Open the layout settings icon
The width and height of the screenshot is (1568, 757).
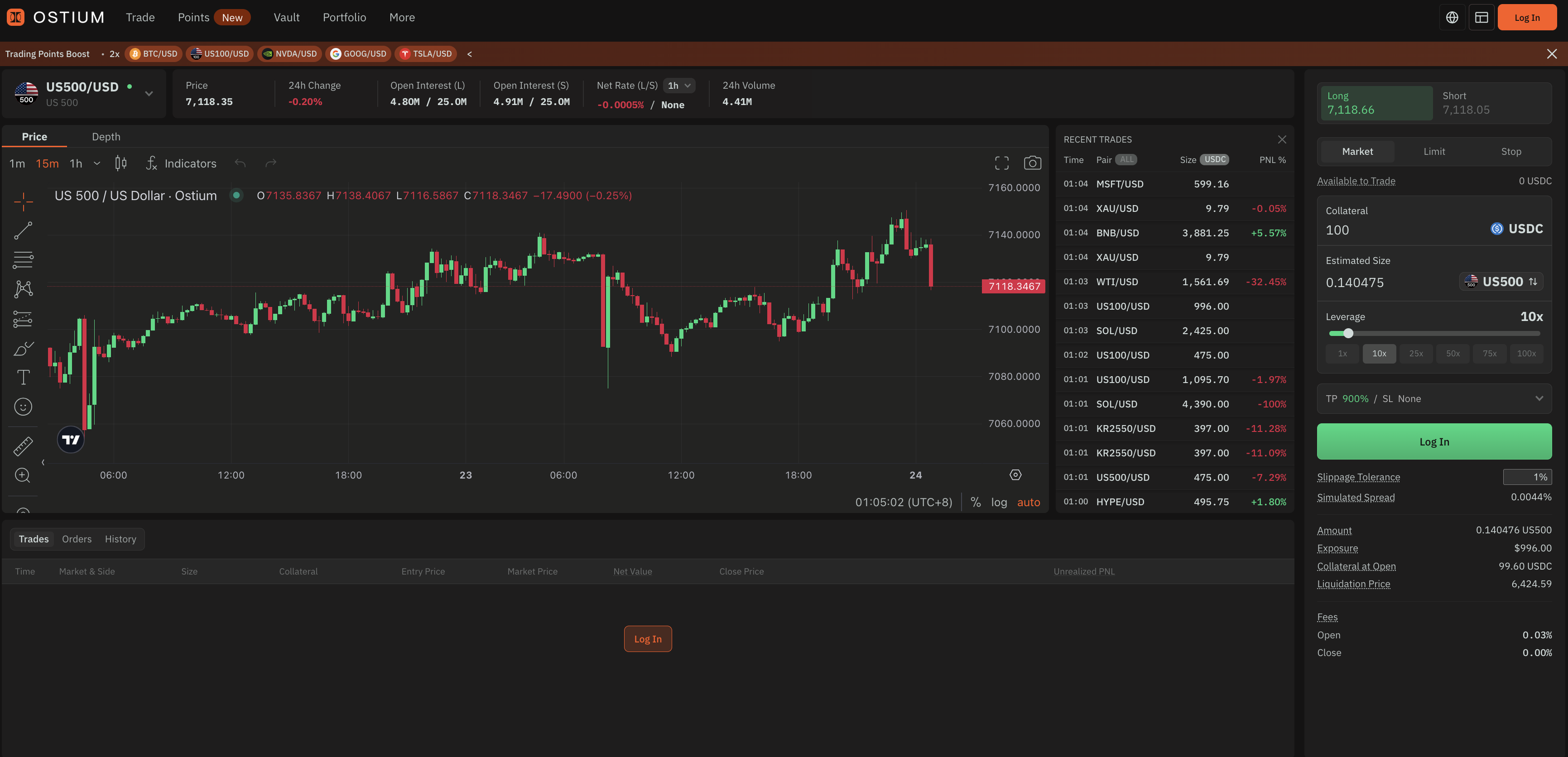(1481, 18)
